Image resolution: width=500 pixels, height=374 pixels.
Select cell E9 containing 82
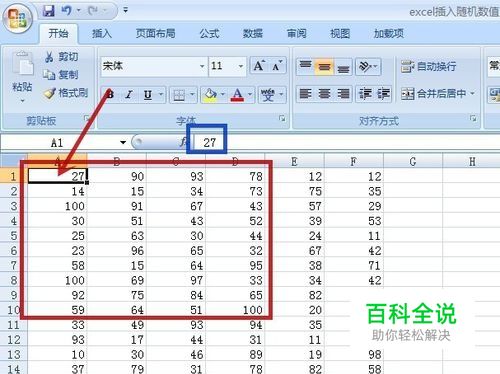(x=294, y=295)
